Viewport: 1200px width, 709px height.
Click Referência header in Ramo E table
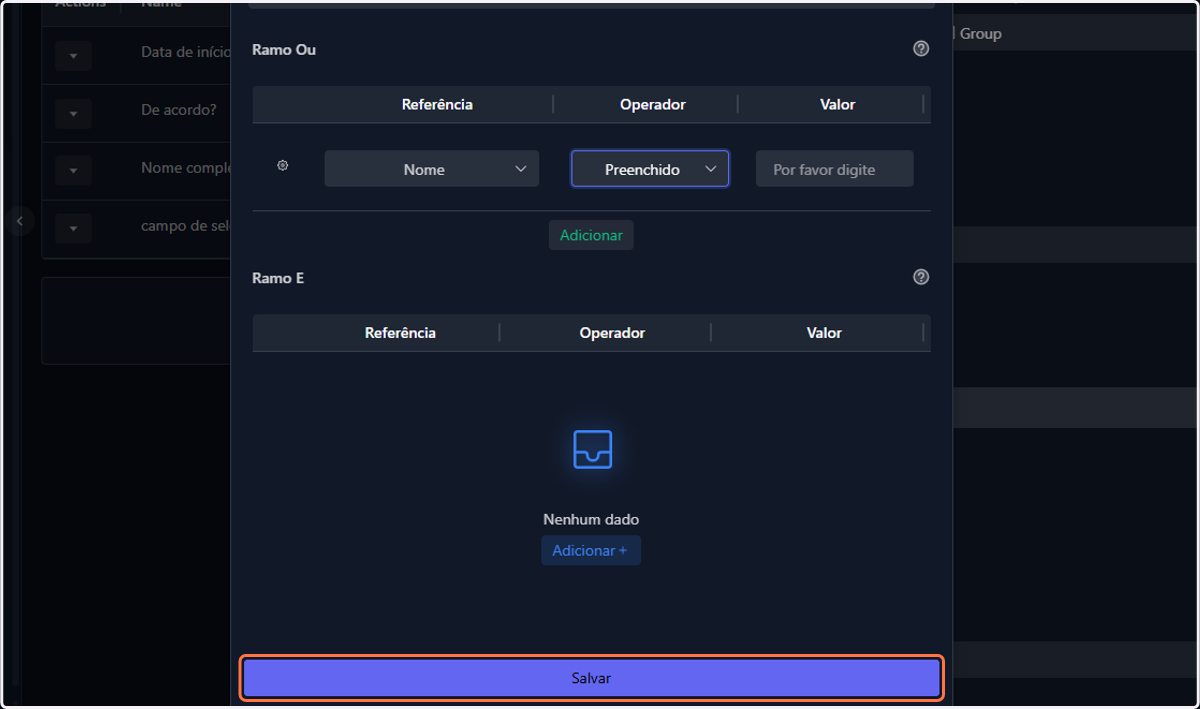pos(400,333)
